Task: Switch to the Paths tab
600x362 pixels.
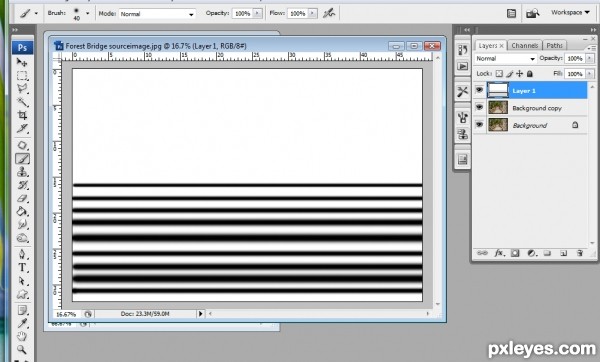Action: [554, 46]
